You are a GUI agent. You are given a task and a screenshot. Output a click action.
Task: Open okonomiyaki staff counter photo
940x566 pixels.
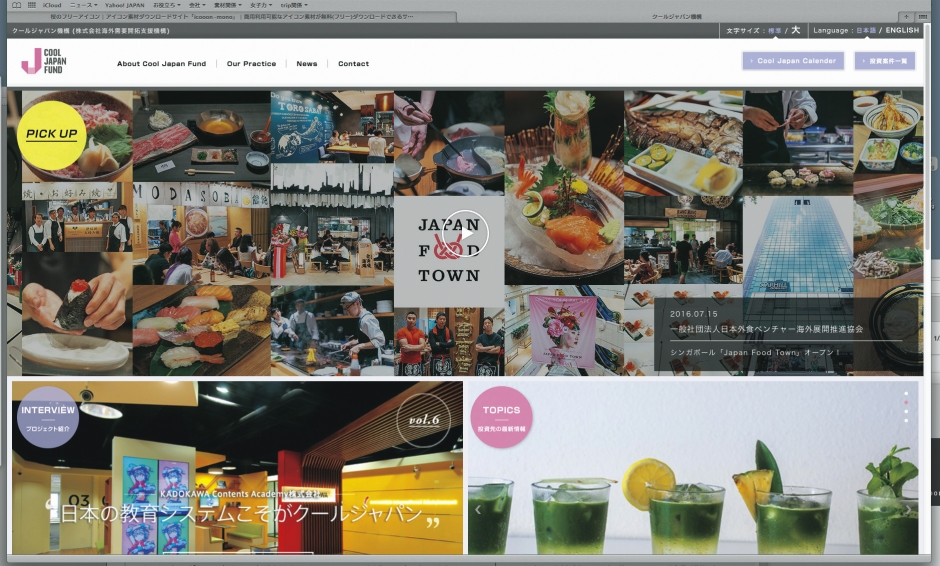coord(77,217)
